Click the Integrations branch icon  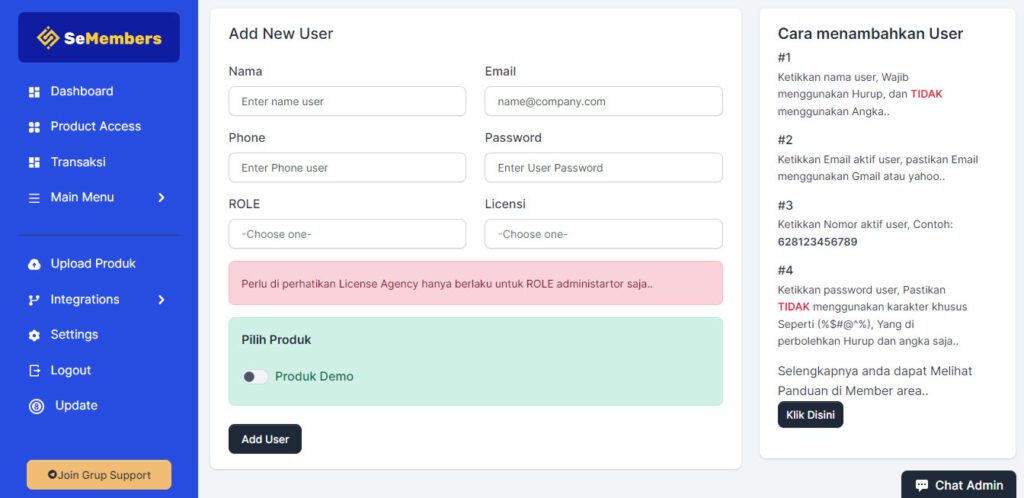coord(34,300)
